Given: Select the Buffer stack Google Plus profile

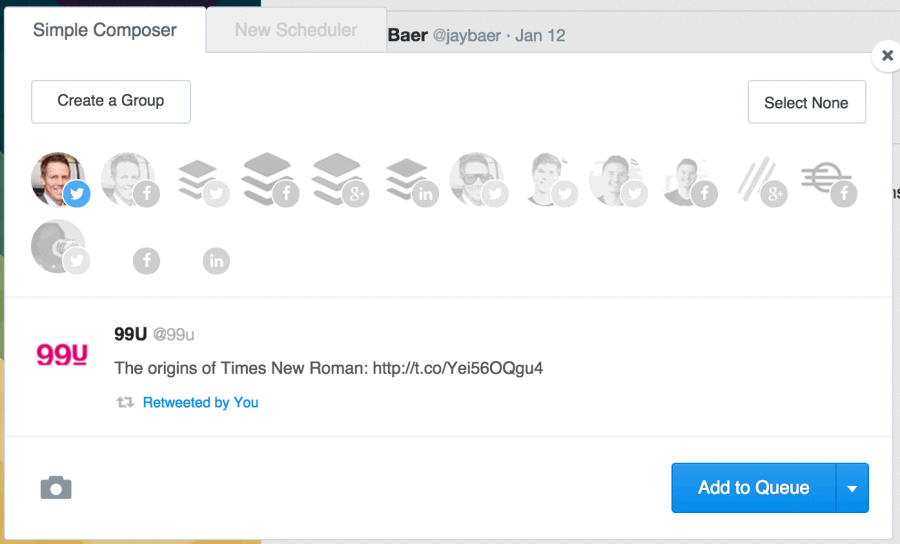Looking at the screenshot, I should click(x=341, y=181).
